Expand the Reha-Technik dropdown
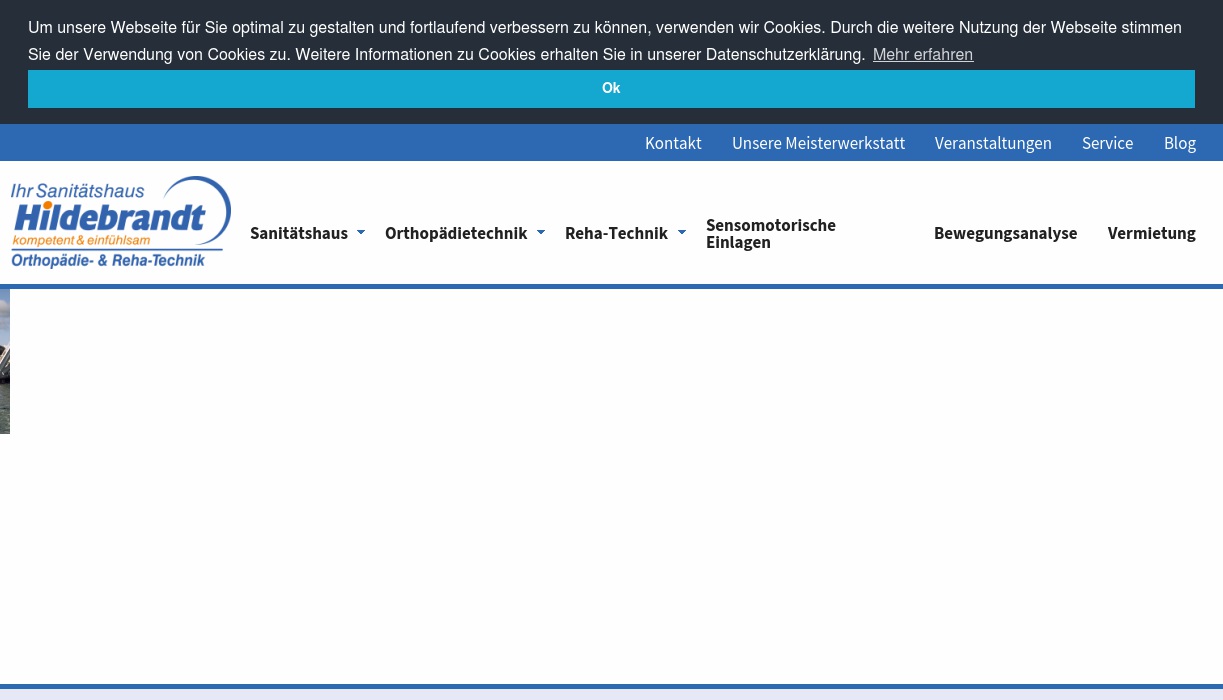The height and width of the screenshot is (700, 1223). (x=681, y=233)
